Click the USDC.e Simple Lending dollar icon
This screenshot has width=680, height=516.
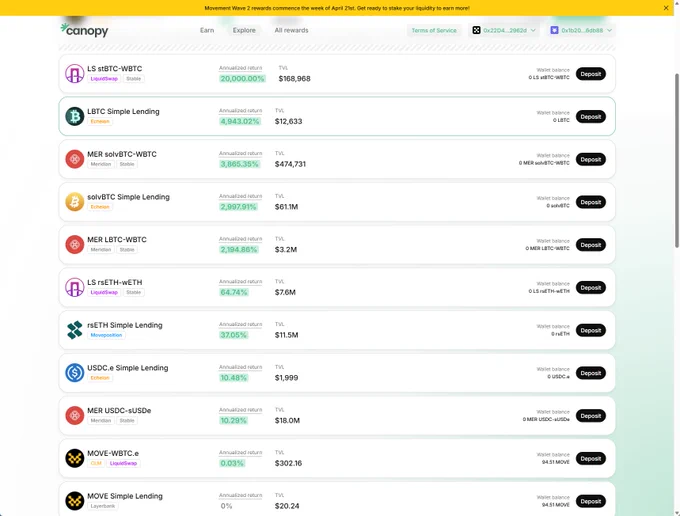click(x=75, y=373)
